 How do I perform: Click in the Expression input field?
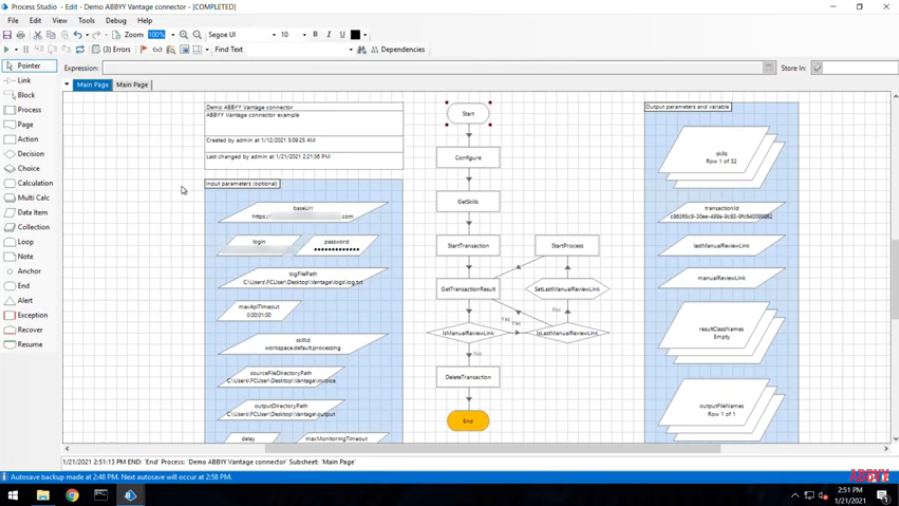tap(432, 68)
